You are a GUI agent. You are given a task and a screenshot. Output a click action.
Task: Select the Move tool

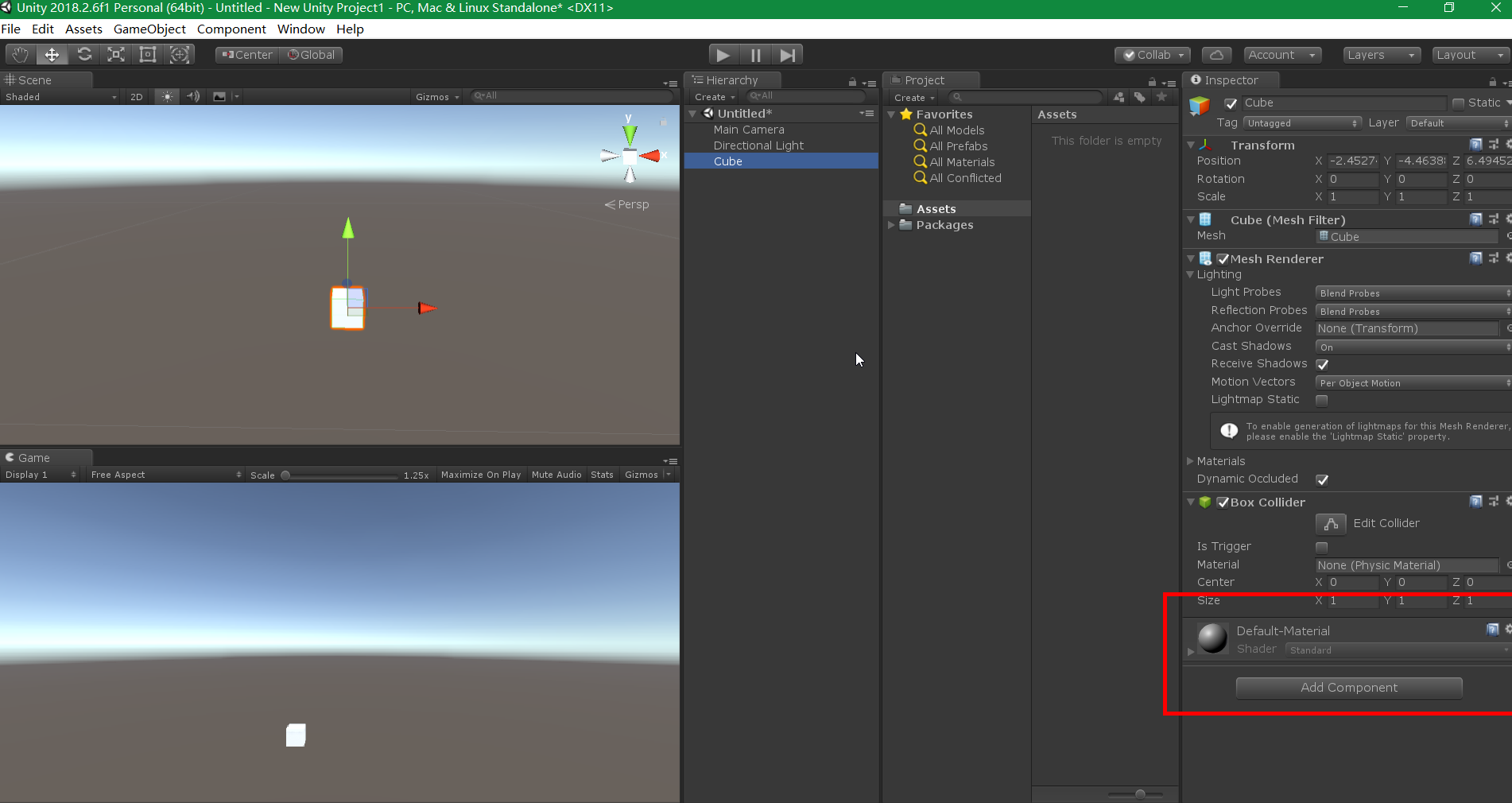[x=52, y=54]
